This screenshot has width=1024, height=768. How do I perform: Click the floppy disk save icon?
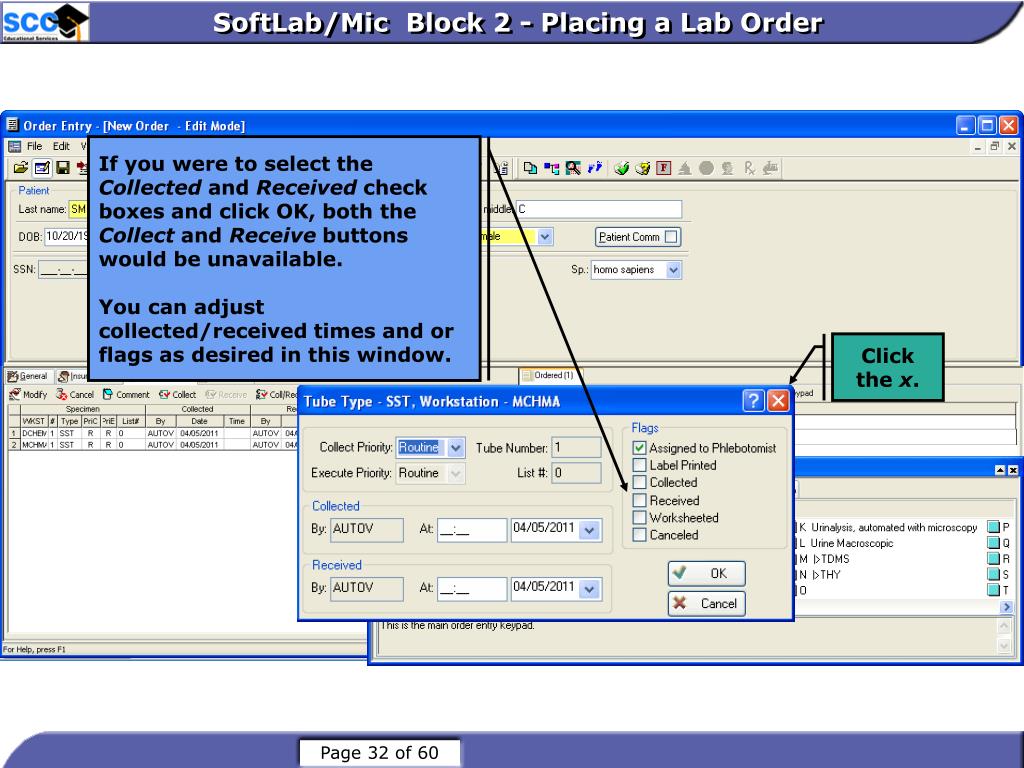tap(63, 168)
